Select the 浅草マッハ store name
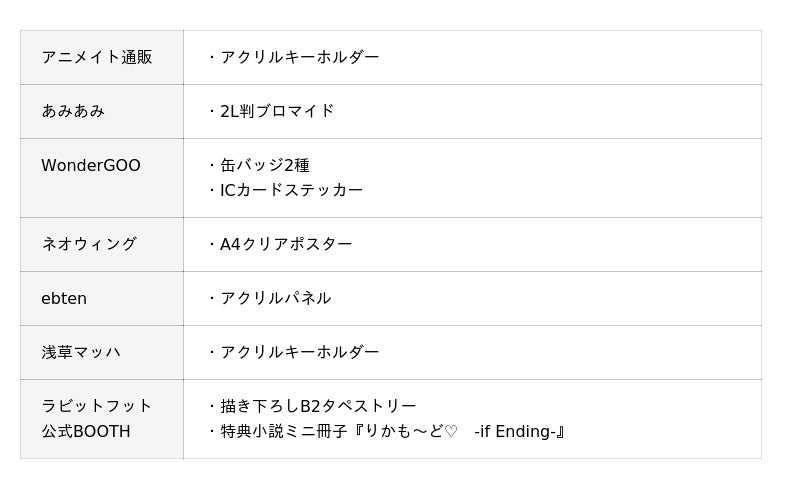800x489 pixels. coord(81,352)
